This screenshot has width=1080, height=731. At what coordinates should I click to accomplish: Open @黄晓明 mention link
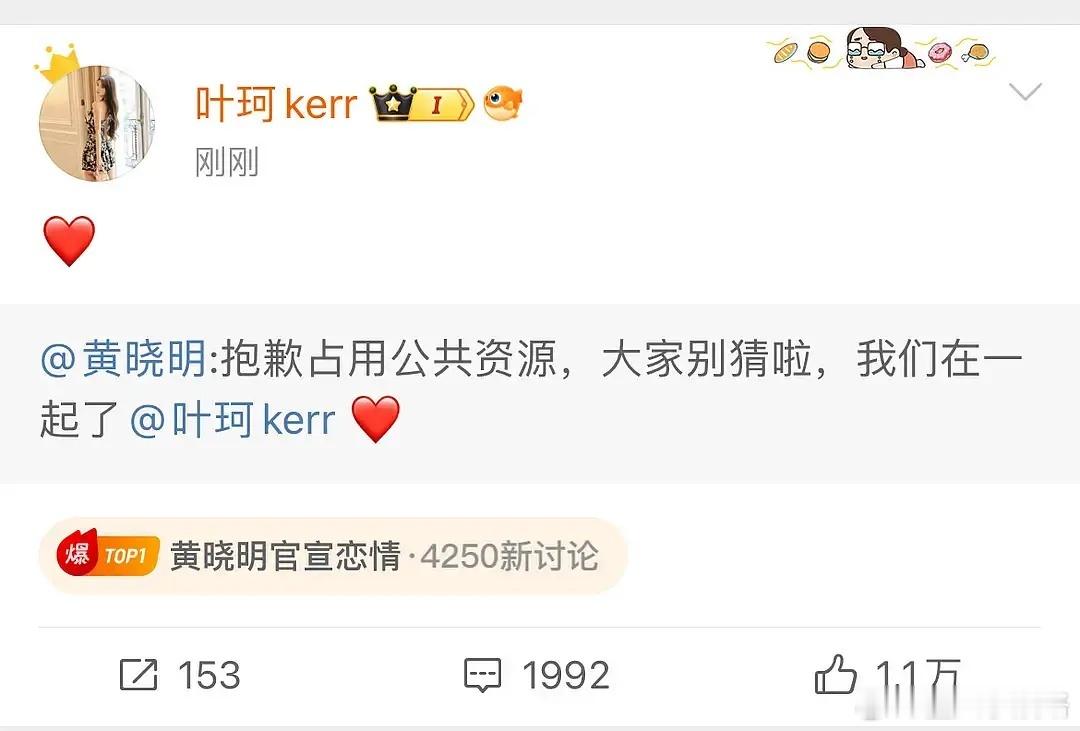click(x=124, y=359)
